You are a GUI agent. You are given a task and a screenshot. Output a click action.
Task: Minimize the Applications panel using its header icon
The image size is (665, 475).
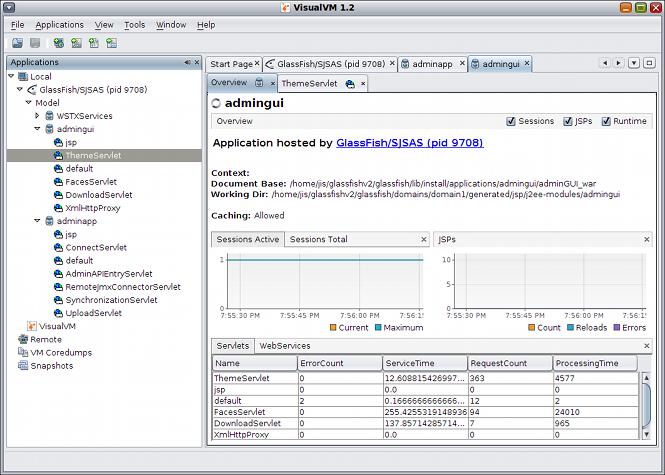pyautogui.click(x=186, y=63)
